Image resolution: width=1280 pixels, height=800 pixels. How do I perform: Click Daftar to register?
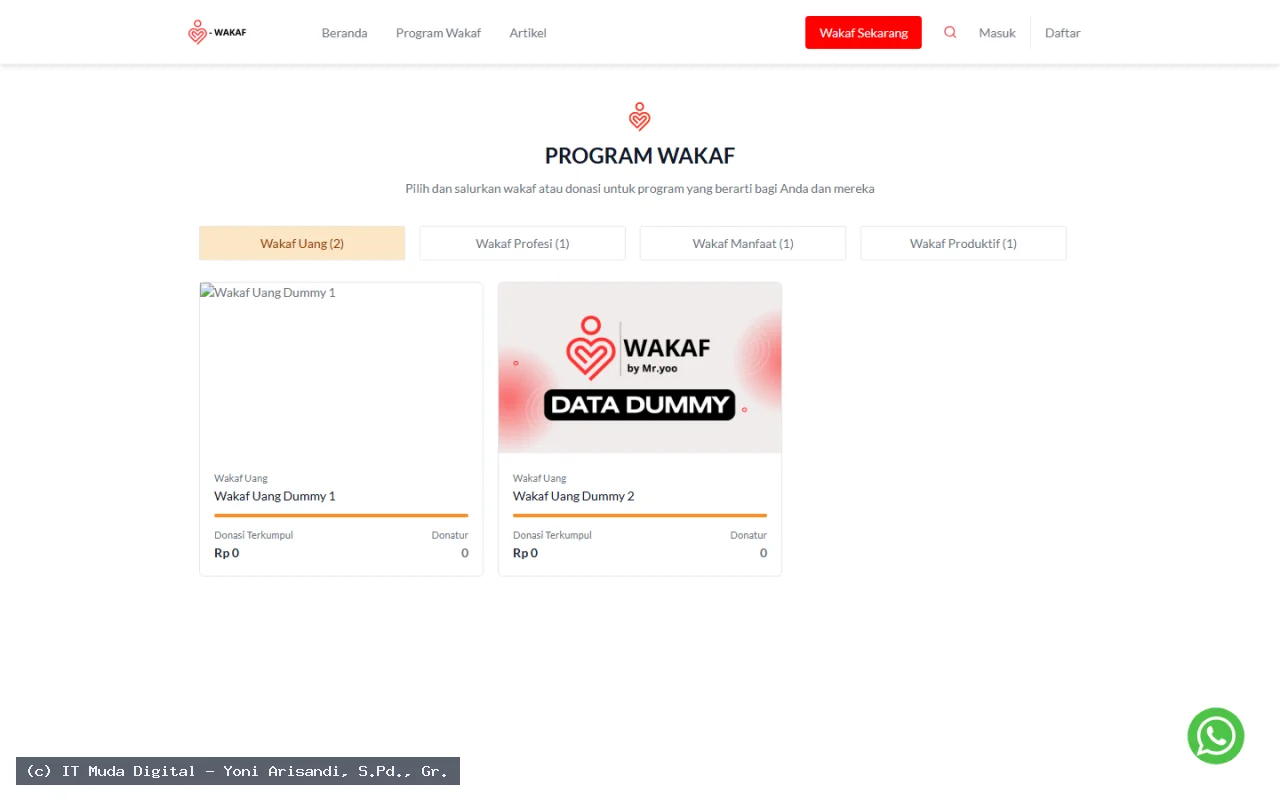click(1063, 33)
